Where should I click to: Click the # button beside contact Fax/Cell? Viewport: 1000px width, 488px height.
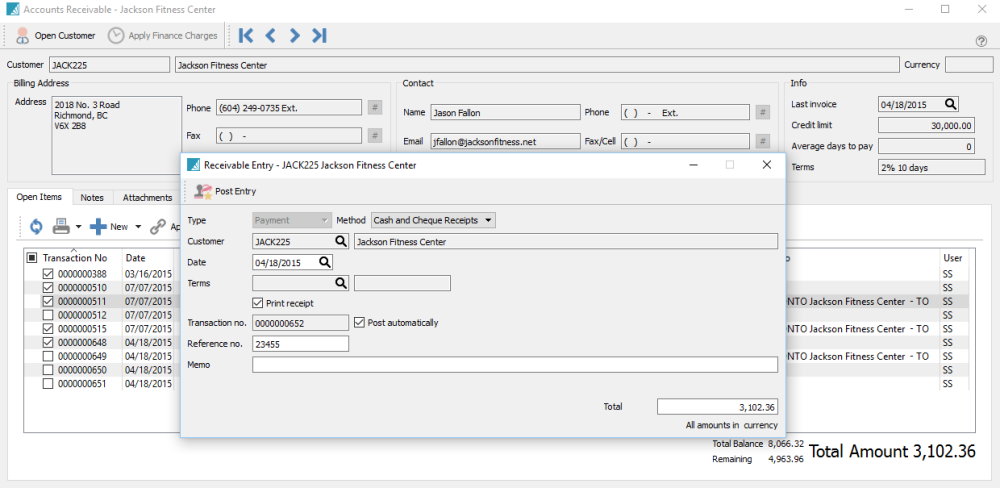pos(762,141)
